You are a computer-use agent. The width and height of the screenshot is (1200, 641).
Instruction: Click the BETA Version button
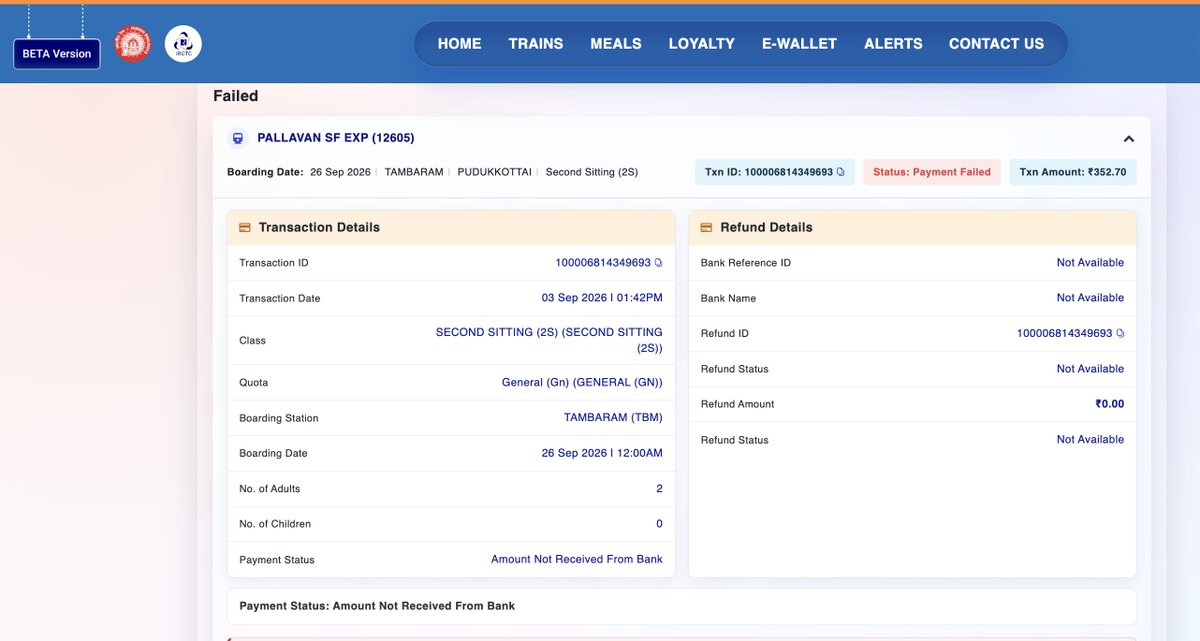click(x=57, y=54)
